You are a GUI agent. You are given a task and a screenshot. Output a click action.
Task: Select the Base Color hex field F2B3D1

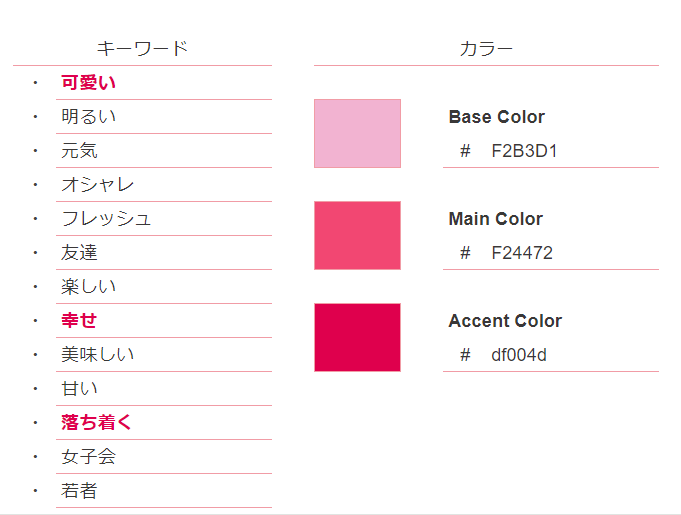click(524, 151)
